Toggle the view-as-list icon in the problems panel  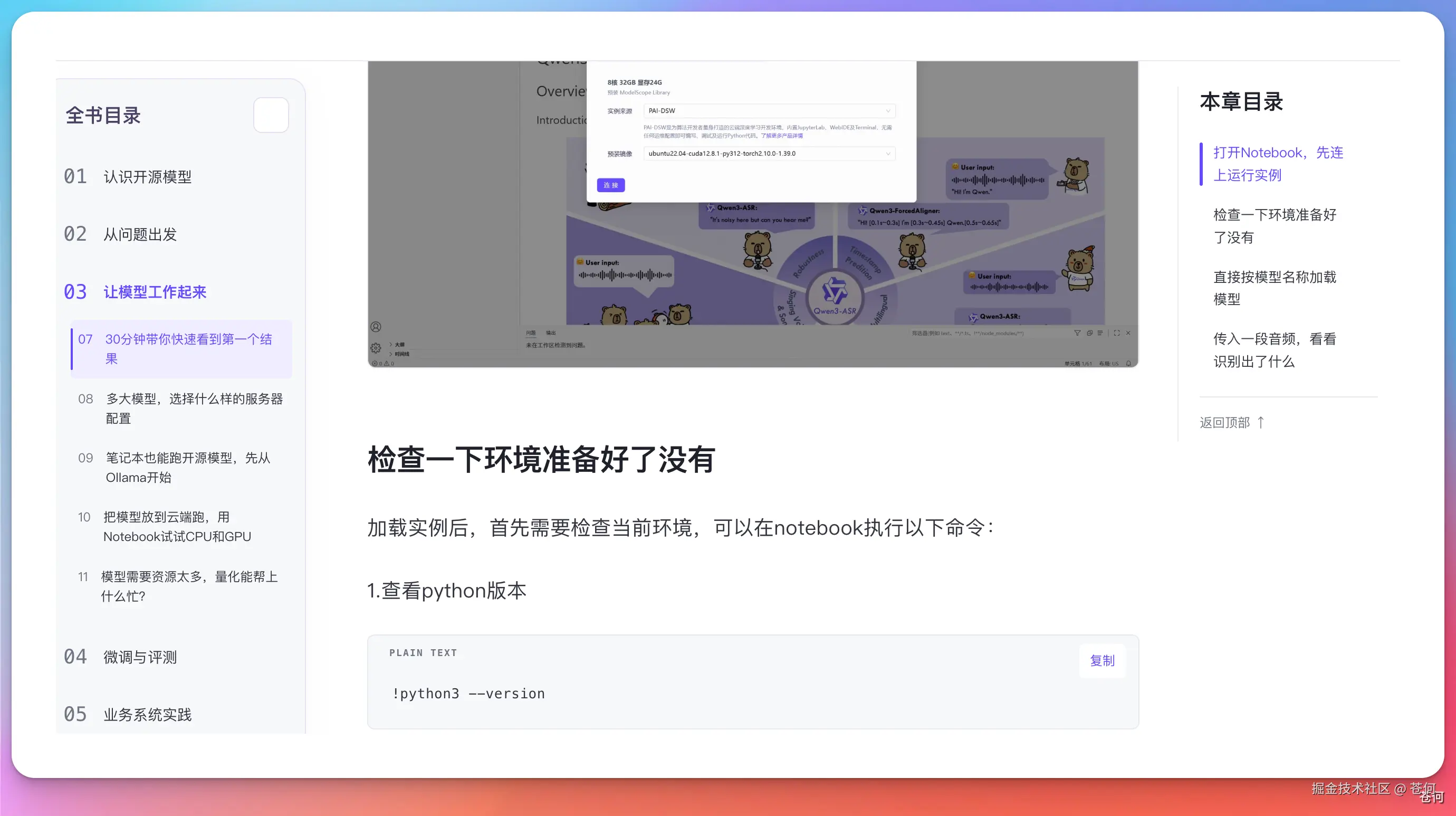tap(1100, 333)
